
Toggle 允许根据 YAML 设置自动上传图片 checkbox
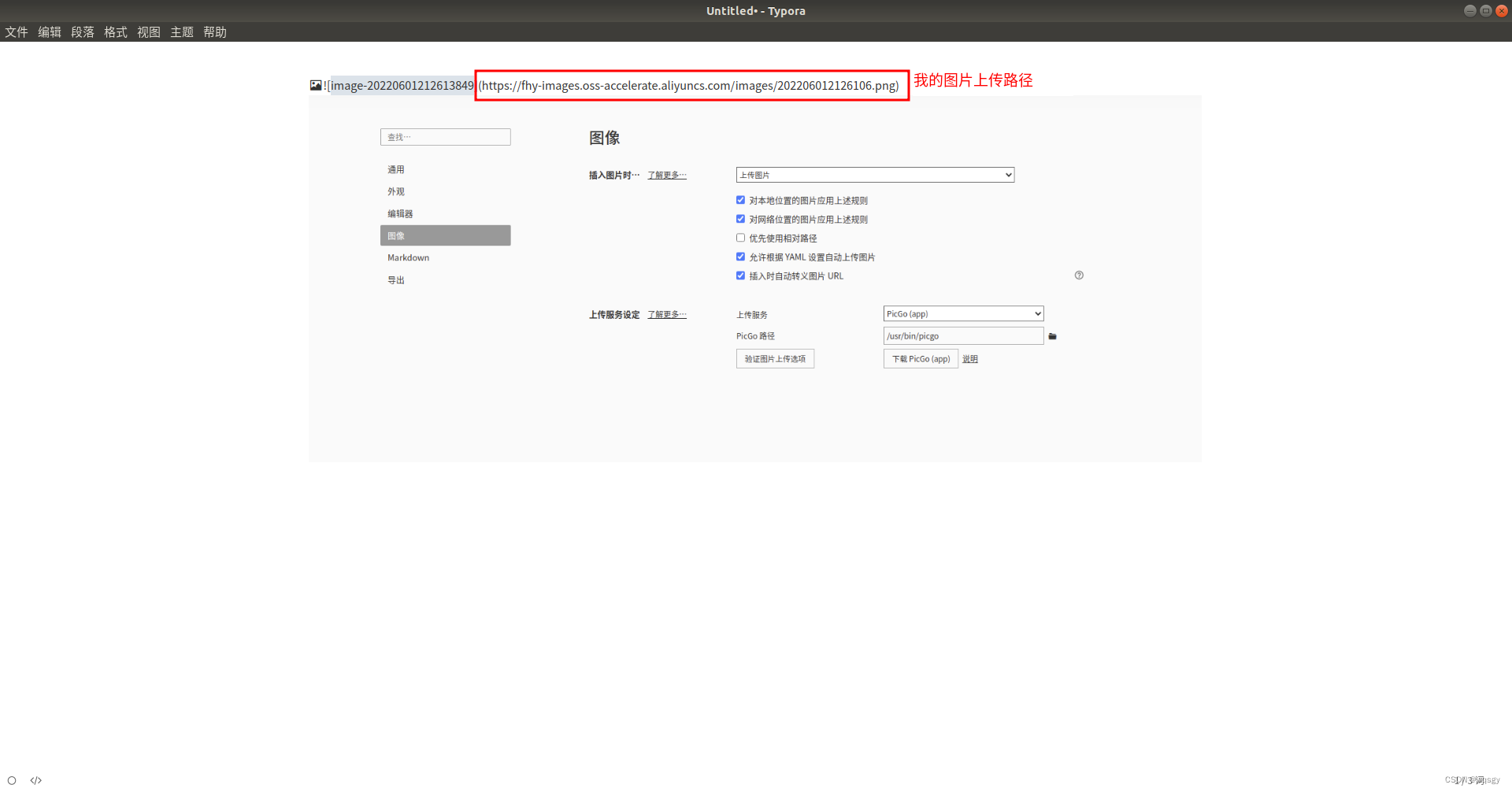pos(740,257)
